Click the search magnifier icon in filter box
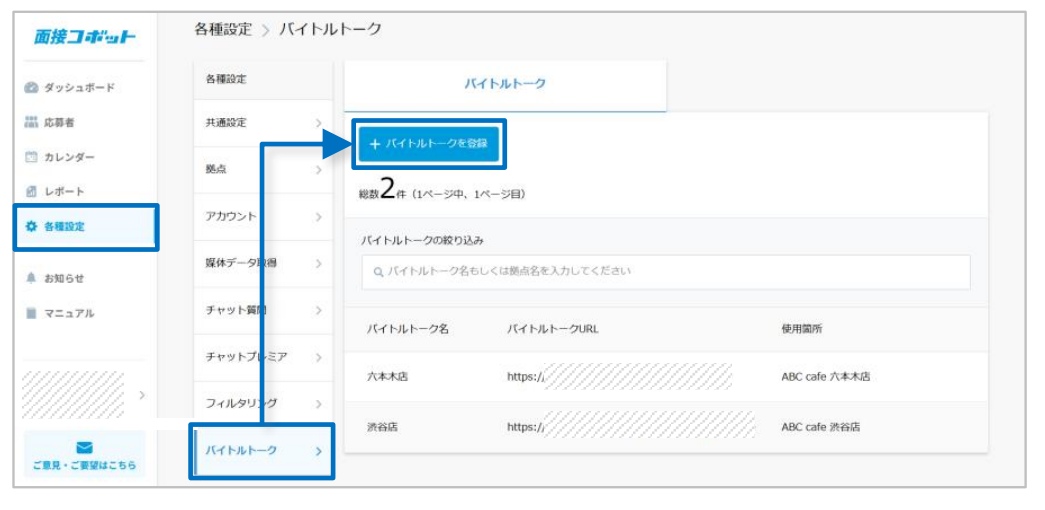The height and width of the screenshot is (510, 1045). 378,271
